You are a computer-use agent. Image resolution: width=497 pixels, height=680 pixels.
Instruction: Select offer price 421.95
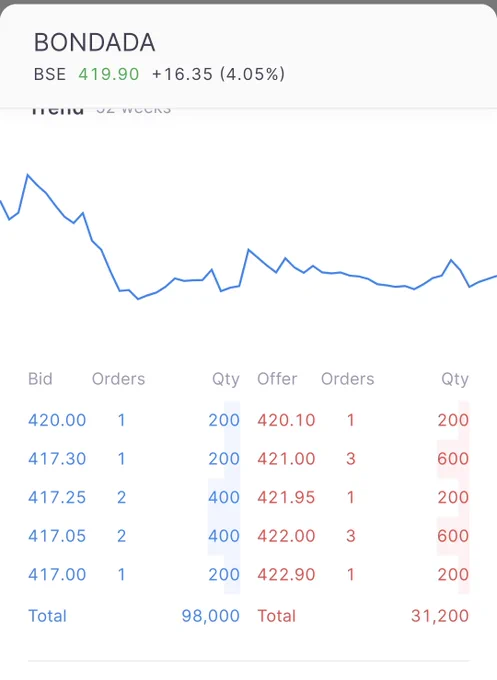[x=286, y=497]
